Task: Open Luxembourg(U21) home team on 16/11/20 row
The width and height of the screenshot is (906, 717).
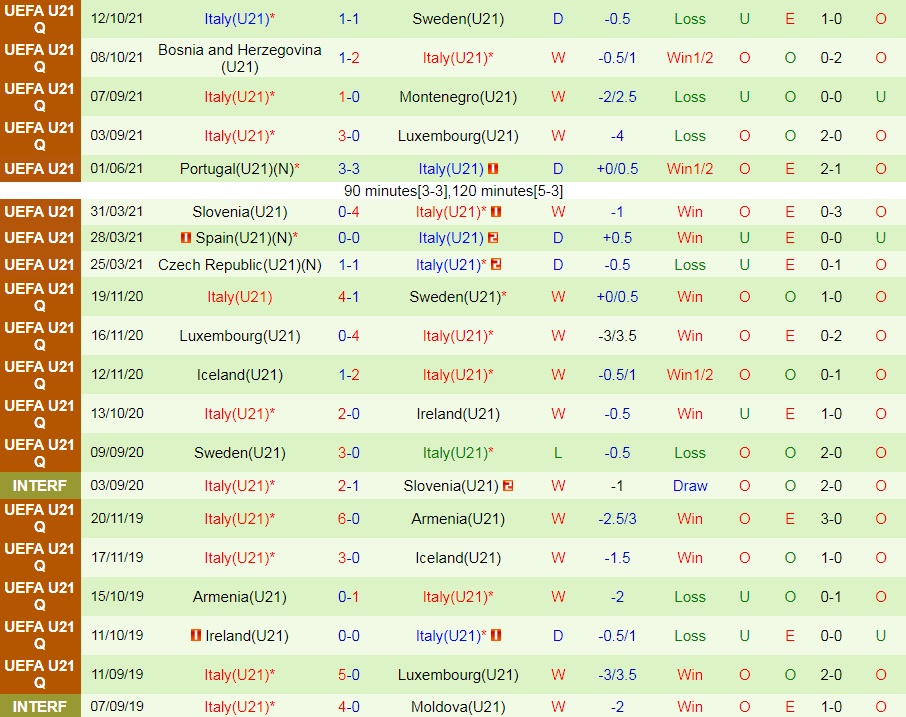Action: [x=240, y=336]
